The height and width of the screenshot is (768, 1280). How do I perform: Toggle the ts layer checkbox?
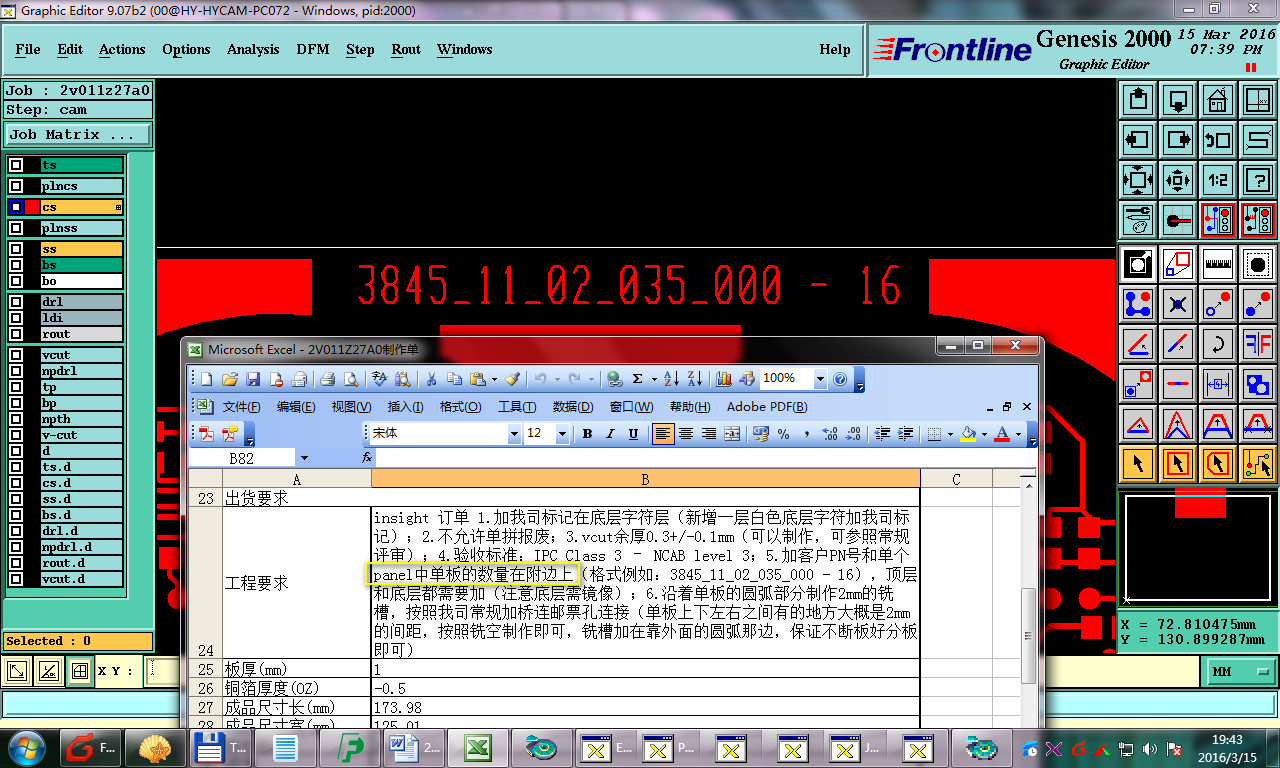(16, 165)
